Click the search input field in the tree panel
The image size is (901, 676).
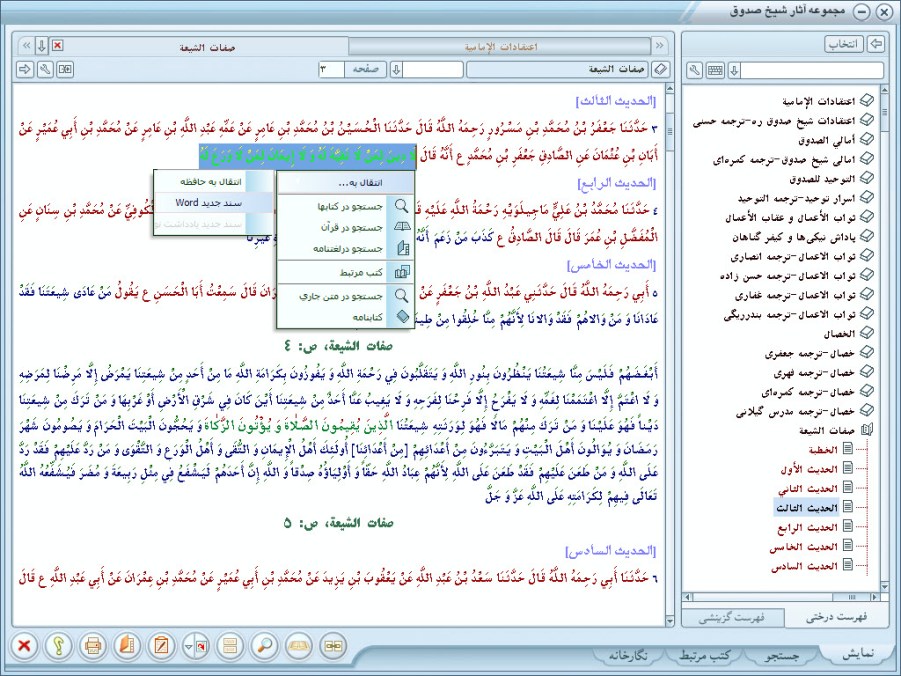click(812, 71)
